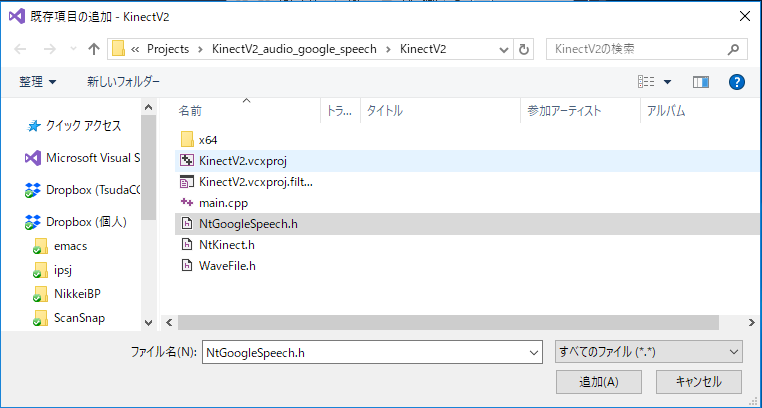Click 新しいフォルダー to create folder
762x408 pixels.
pyautogui.click(x=123, y=81)
